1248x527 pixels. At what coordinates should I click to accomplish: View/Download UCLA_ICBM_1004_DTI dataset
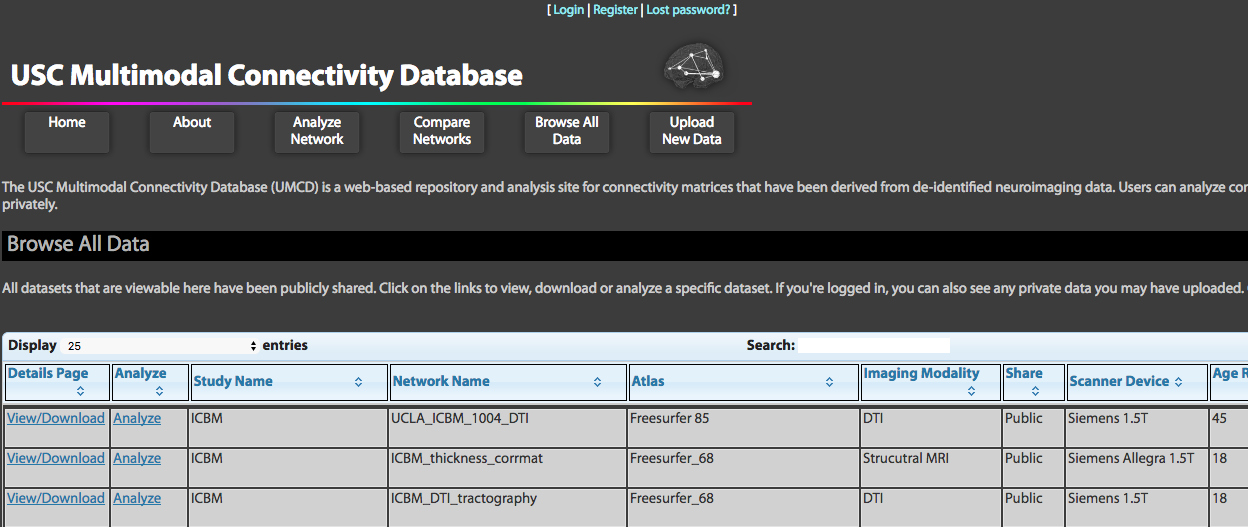(x=56, y=418)
